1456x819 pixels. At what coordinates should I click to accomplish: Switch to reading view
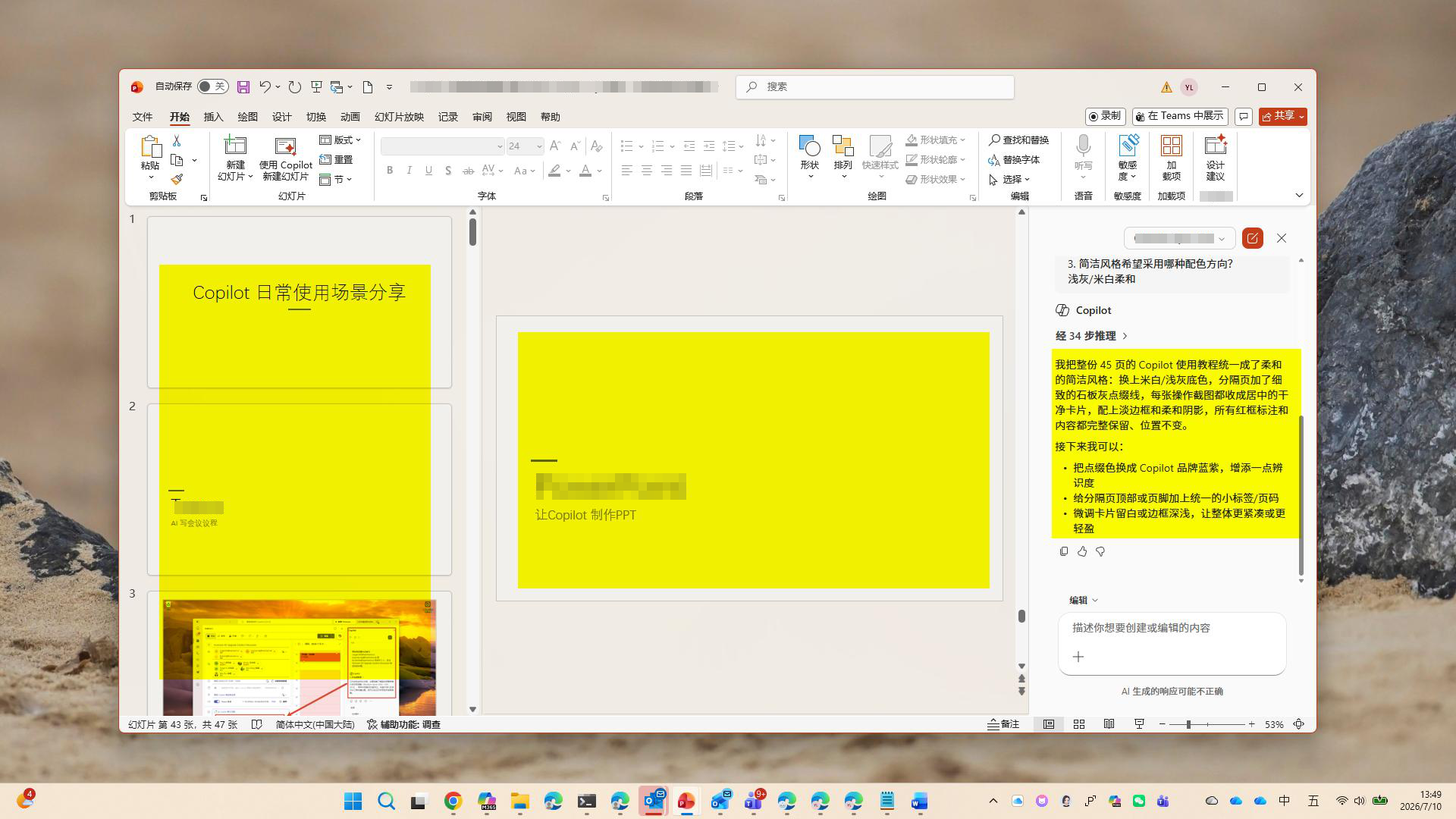(x=1109, y=724)
